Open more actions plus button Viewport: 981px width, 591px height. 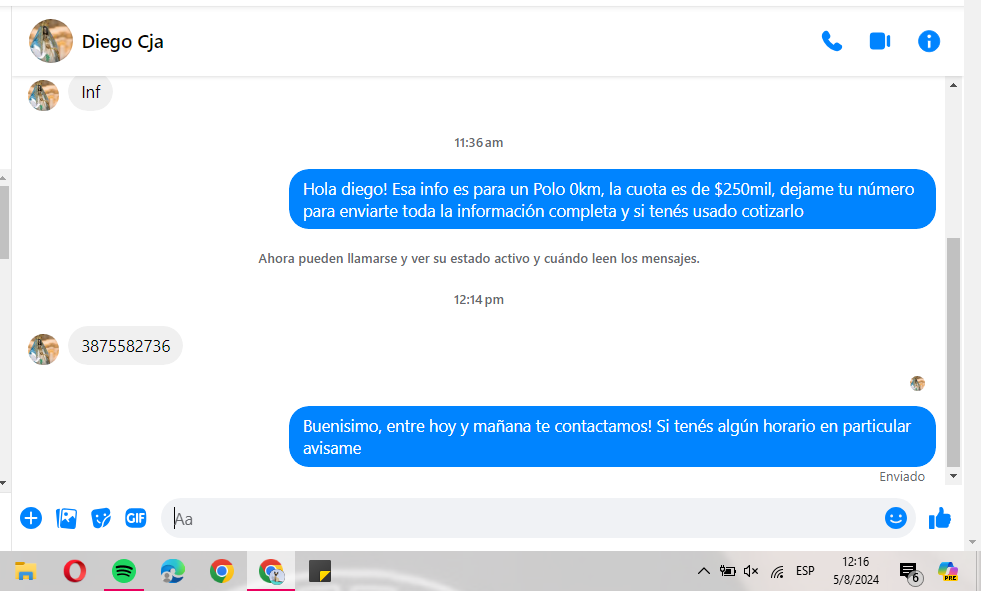[31, 518]
